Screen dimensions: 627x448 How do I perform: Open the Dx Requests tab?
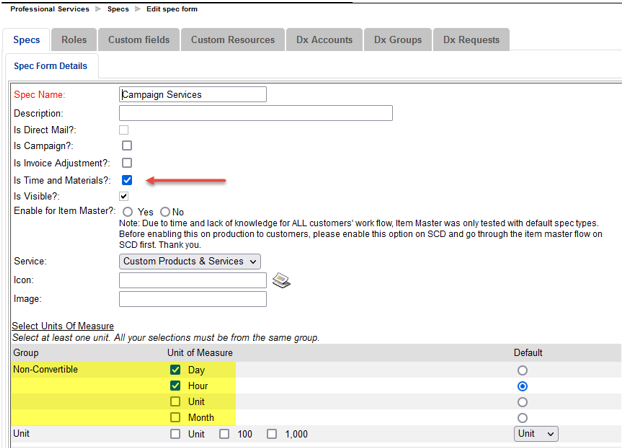coord(471,40)
